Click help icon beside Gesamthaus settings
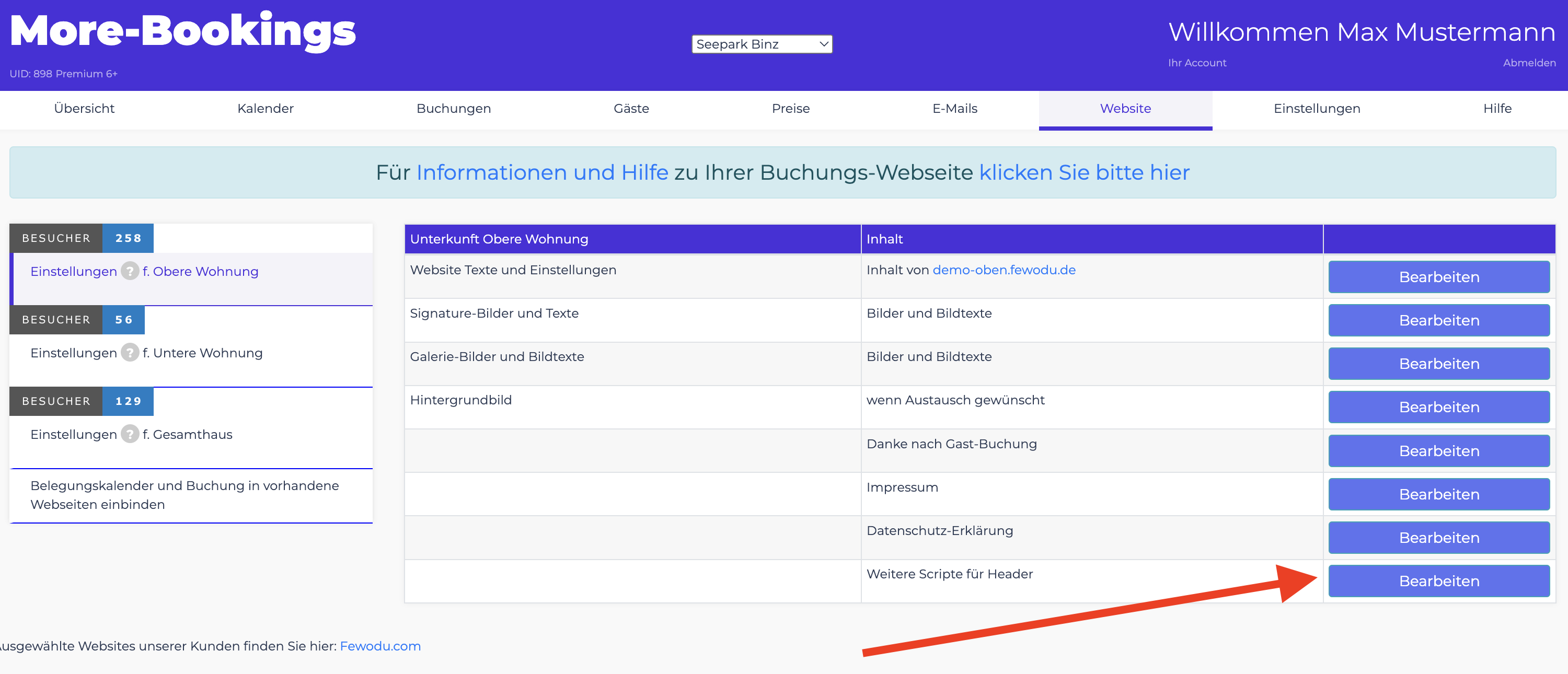Viewport: 1568px width, 674px height. [130, 434]
